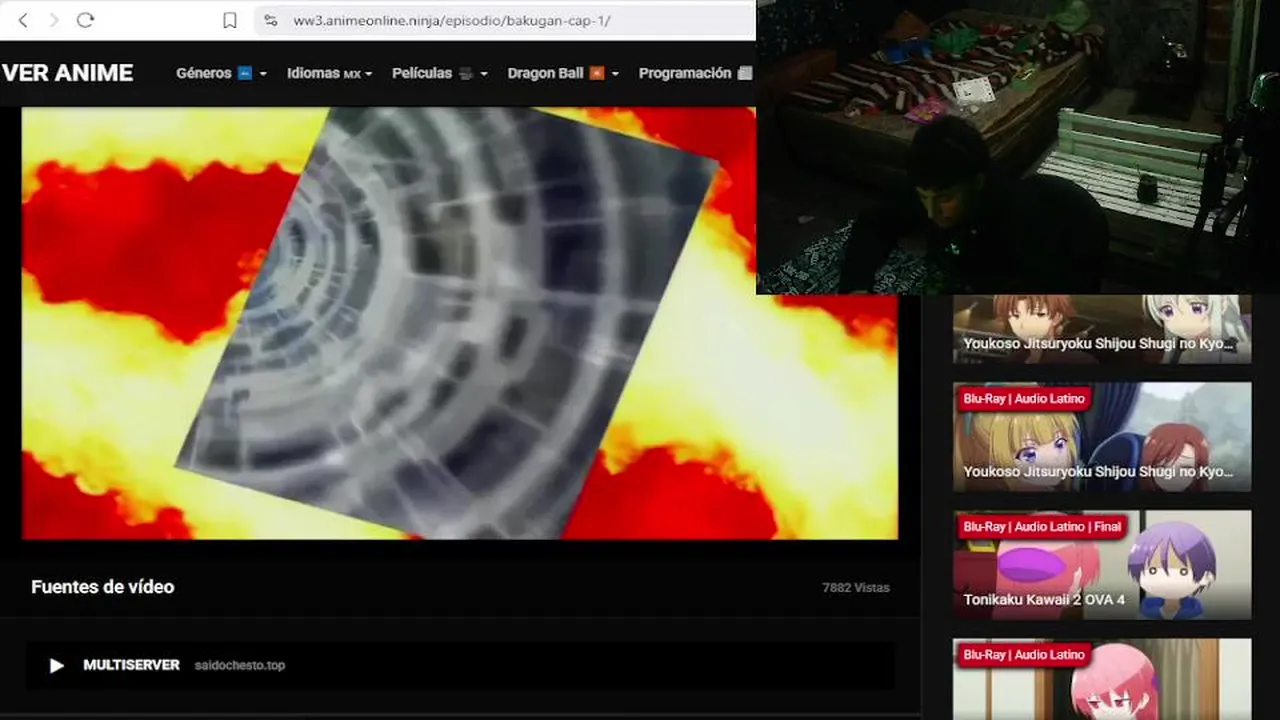Image resolution: width=1280 pixels, height=720 pixels.
Task: Focus the address bar URL field
Action: pos(505,20)
